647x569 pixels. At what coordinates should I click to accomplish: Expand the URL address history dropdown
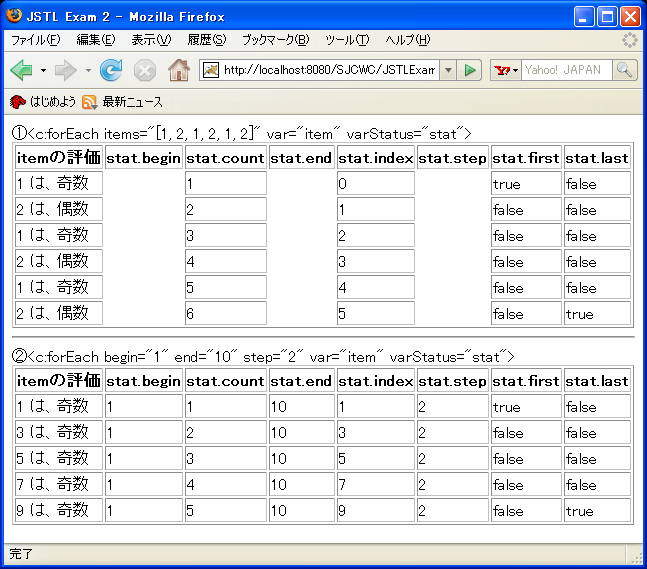448,70
